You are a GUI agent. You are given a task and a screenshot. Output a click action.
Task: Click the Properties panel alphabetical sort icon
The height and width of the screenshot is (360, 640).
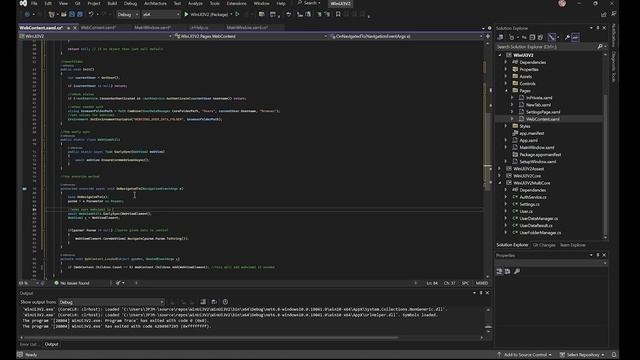pos(507,271)
